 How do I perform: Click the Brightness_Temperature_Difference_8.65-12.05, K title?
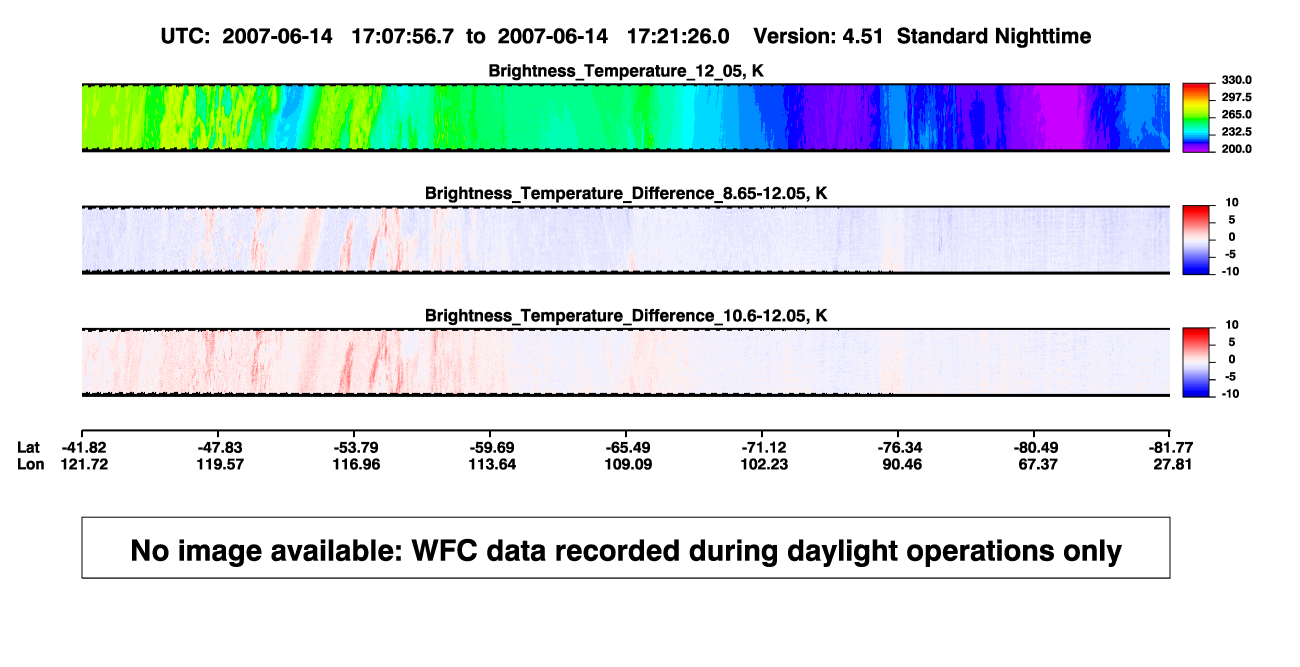(626, 193)
